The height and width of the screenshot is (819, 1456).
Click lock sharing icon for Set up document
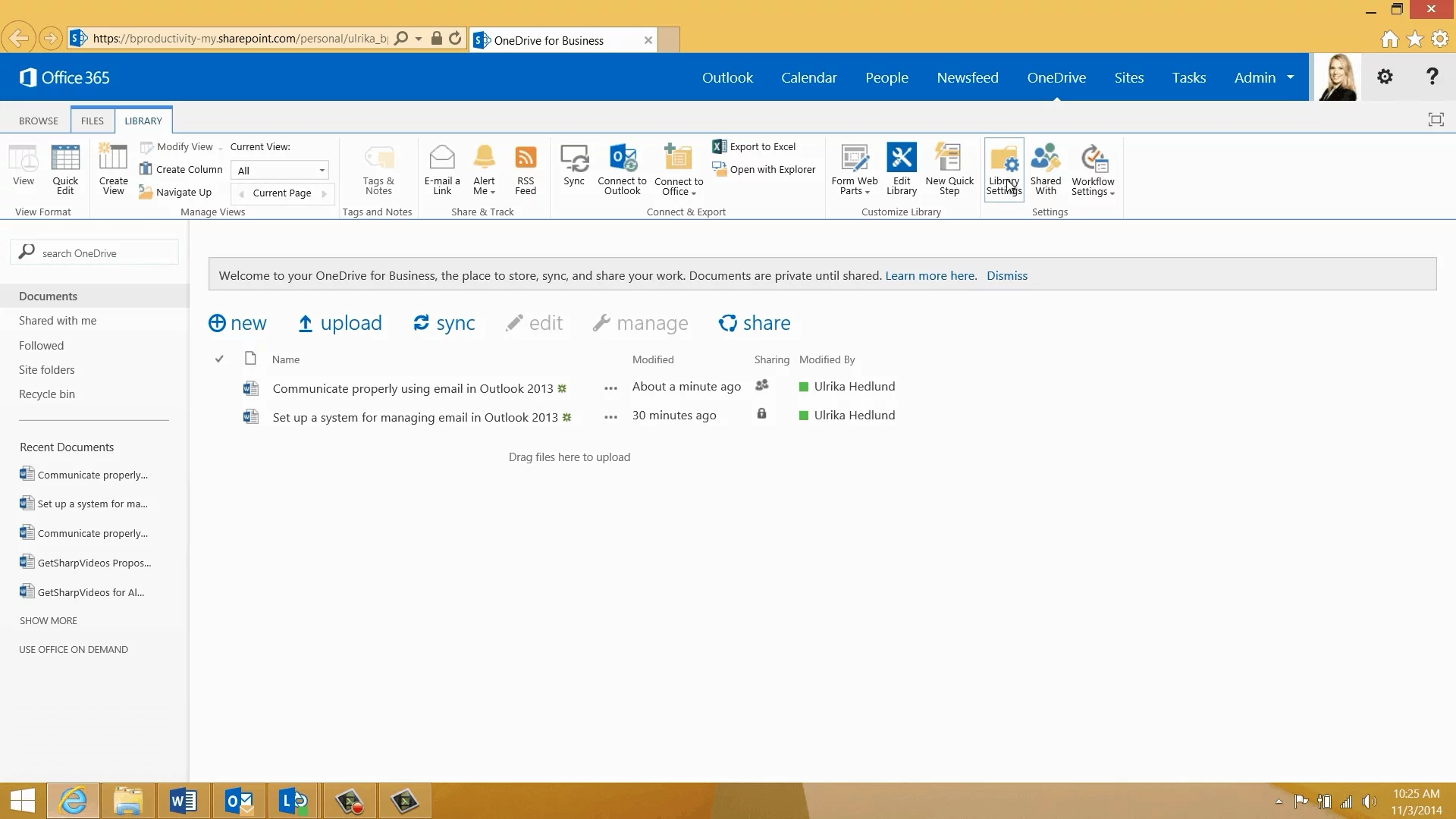pos(761,414)
